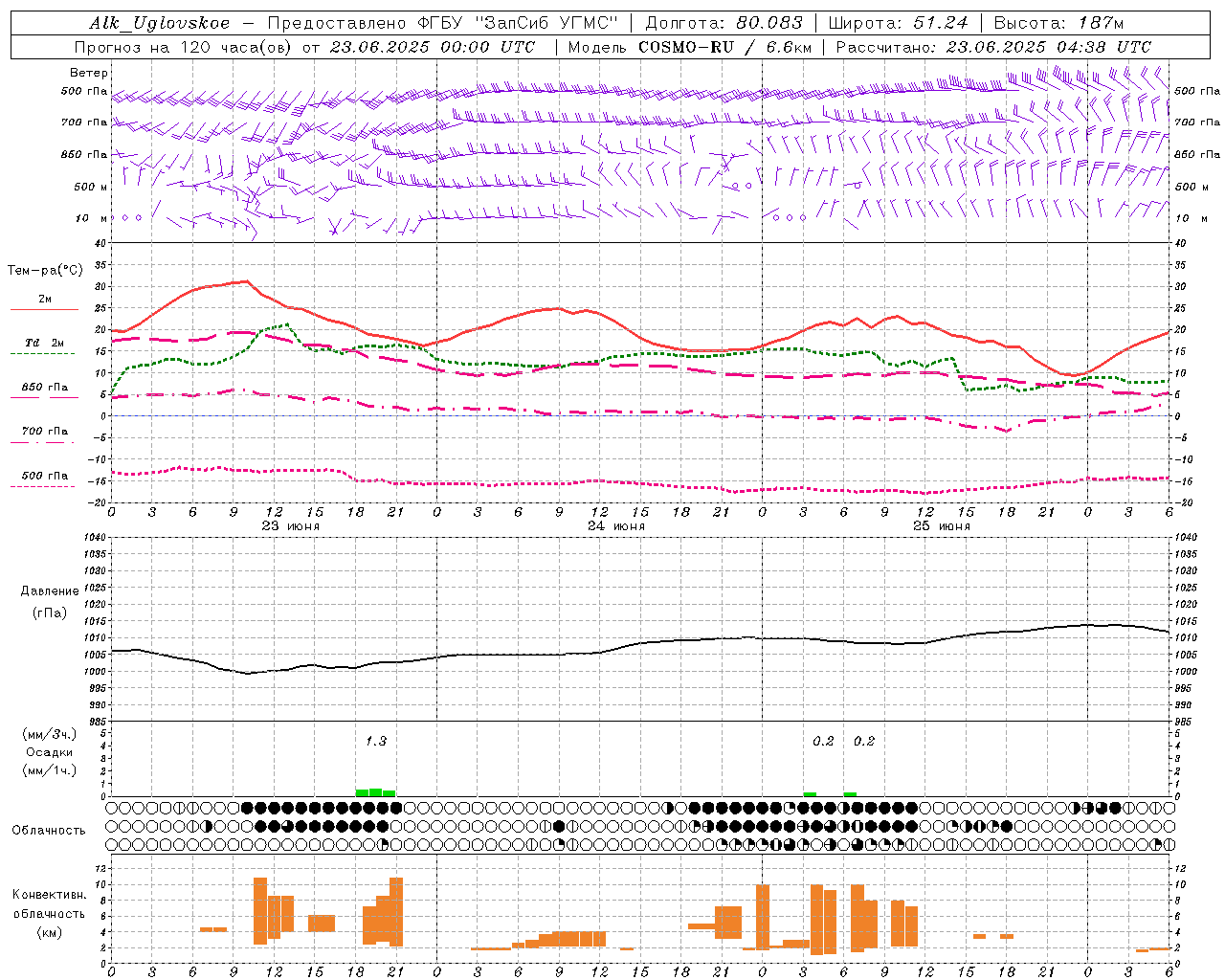The width and height of the screenshot is (1225, 980).
Task: Click the timestamp Рассчитано: 23.06.2025 04:38 UTC
Action: click(x=993, y=47)
